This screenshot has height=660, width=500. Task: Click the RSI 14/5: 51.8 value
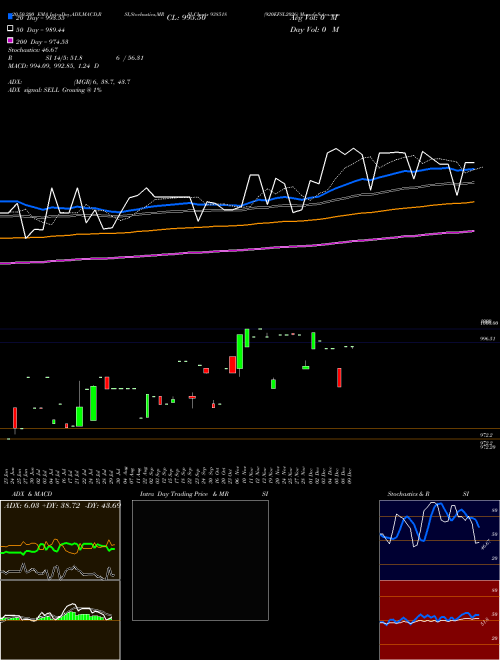(63, 58)
